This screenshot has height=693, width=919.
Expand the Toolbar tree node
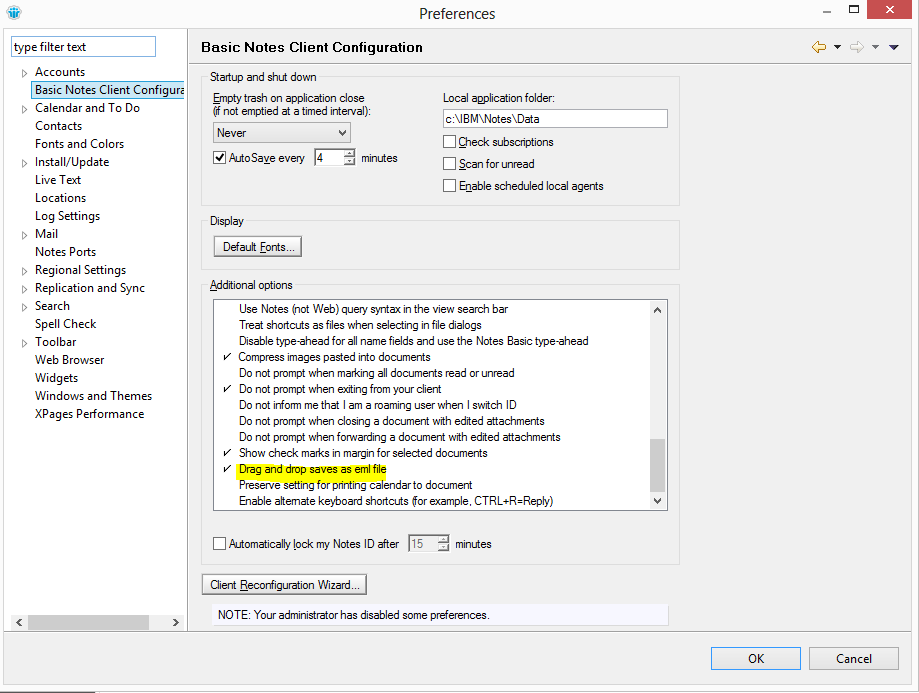click(x=24, y=343)
